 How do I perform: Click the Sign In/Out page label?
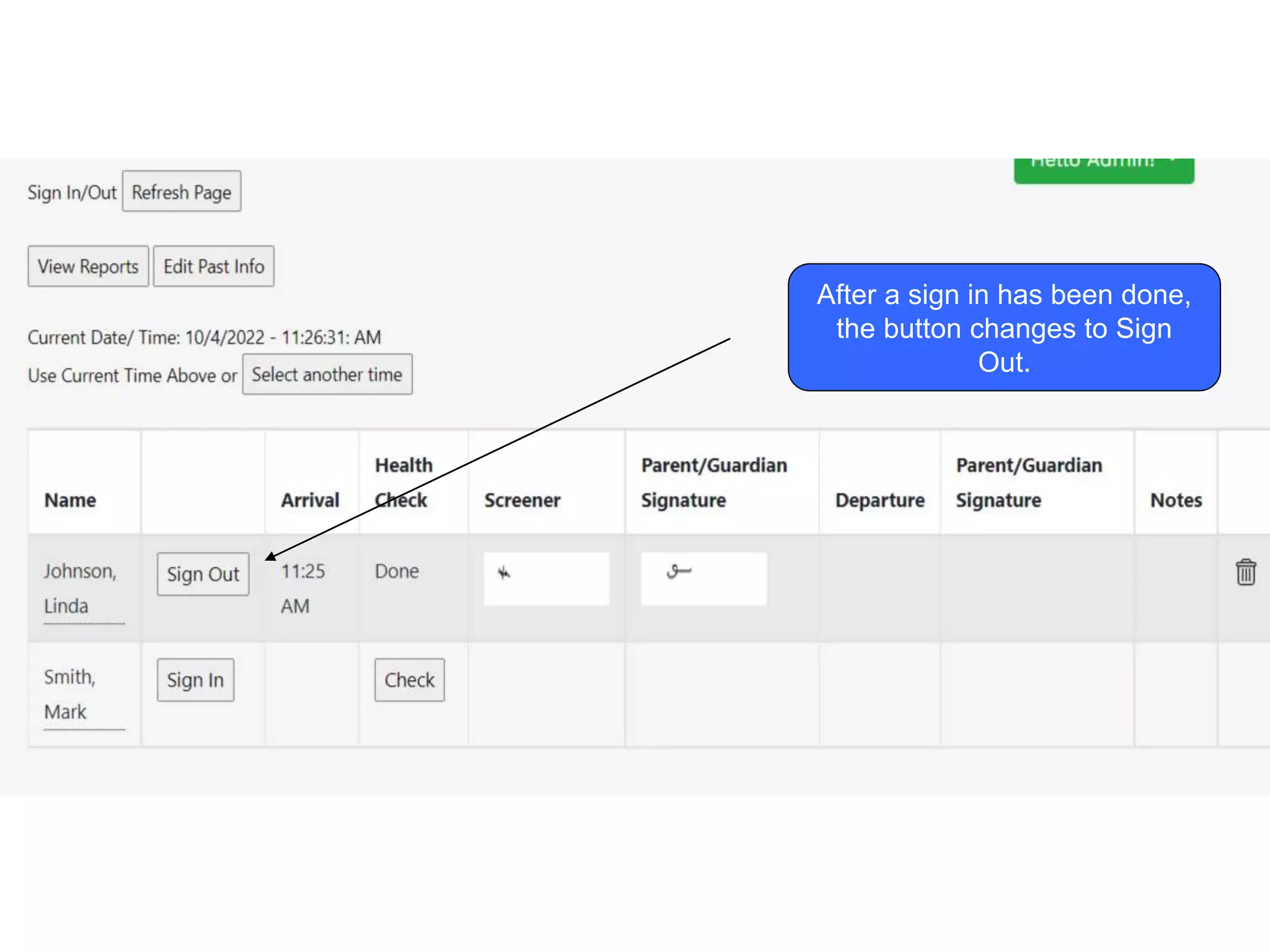pyautogui.click(x=72, y=193)
